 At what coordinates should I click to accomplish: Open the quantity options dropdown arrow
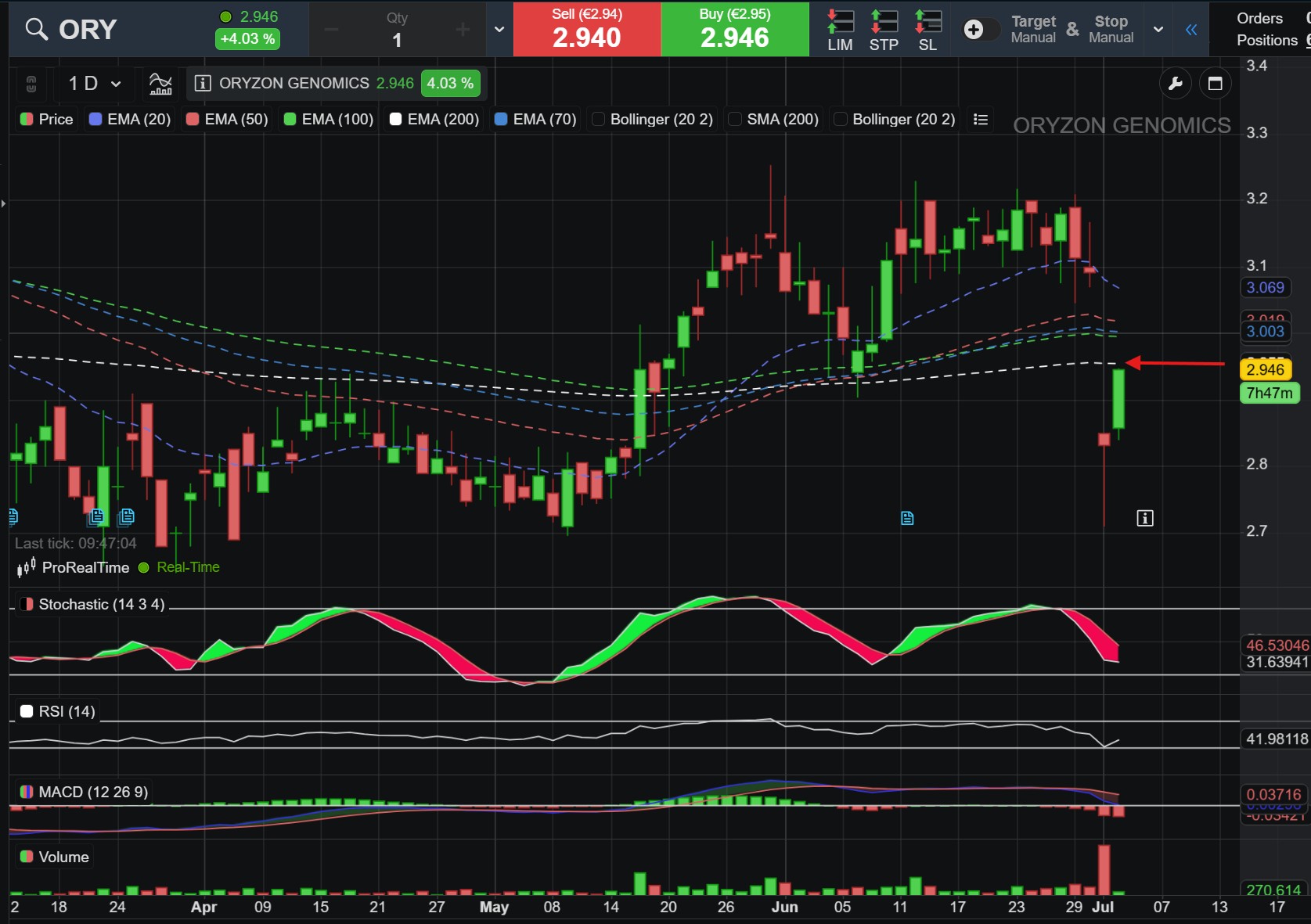pyautogui.click(x=499, y=30)
